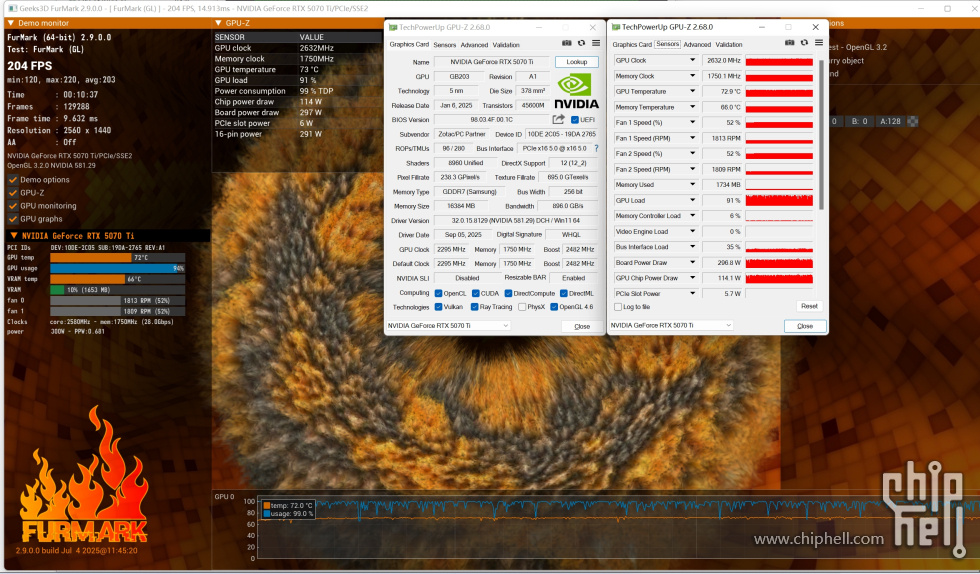Click the Name field NVIDIA GeForce RTX 5070 Ti
This screenshot has width=980, height=574.
pos(491,62)
